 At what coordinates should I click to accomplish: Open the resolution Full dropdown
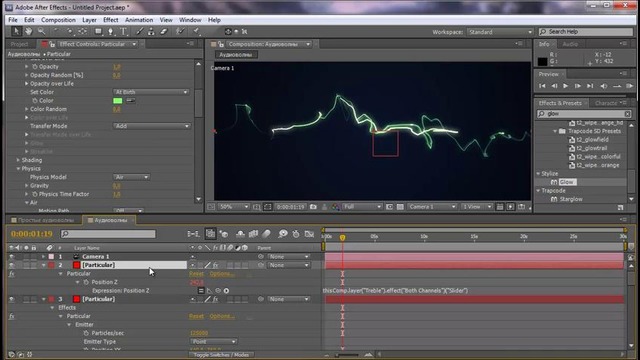[362, 207]
